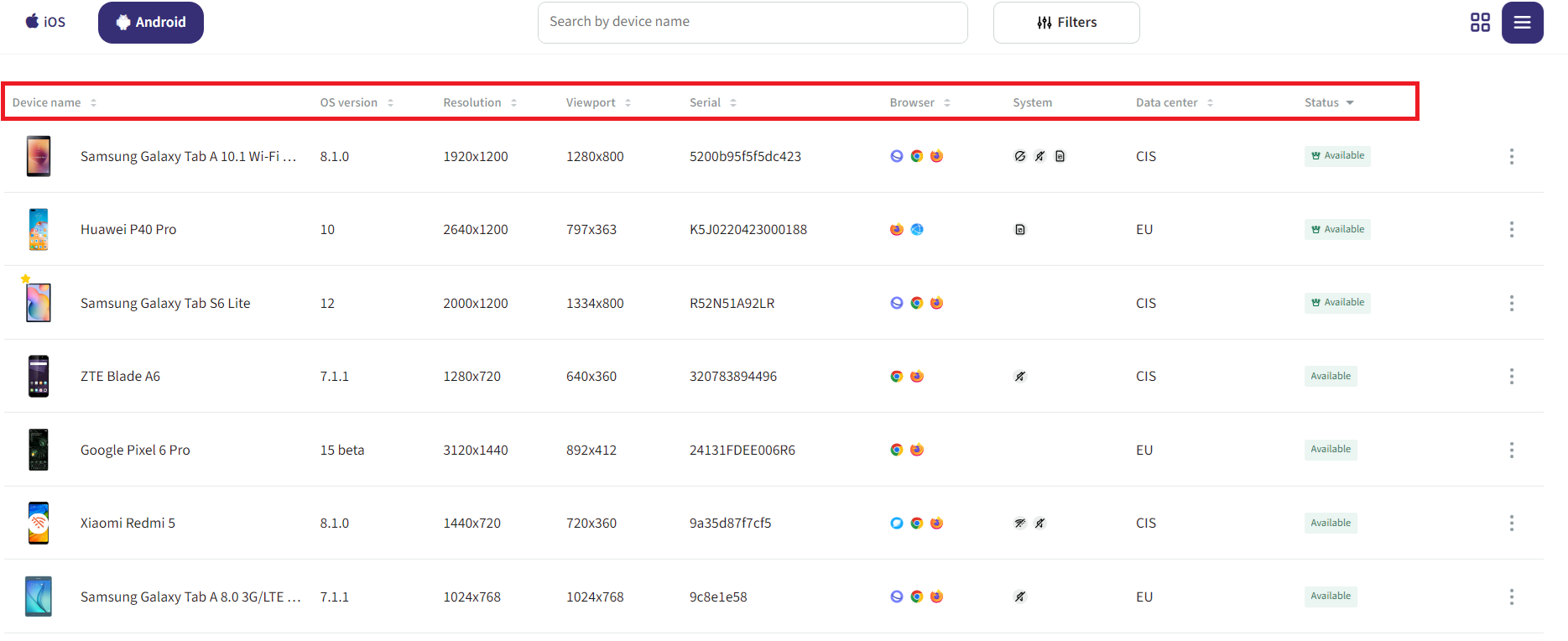
Task: Open Chrome on Galaxy Tab S6 Lite
Action: (x=917, y=303)
